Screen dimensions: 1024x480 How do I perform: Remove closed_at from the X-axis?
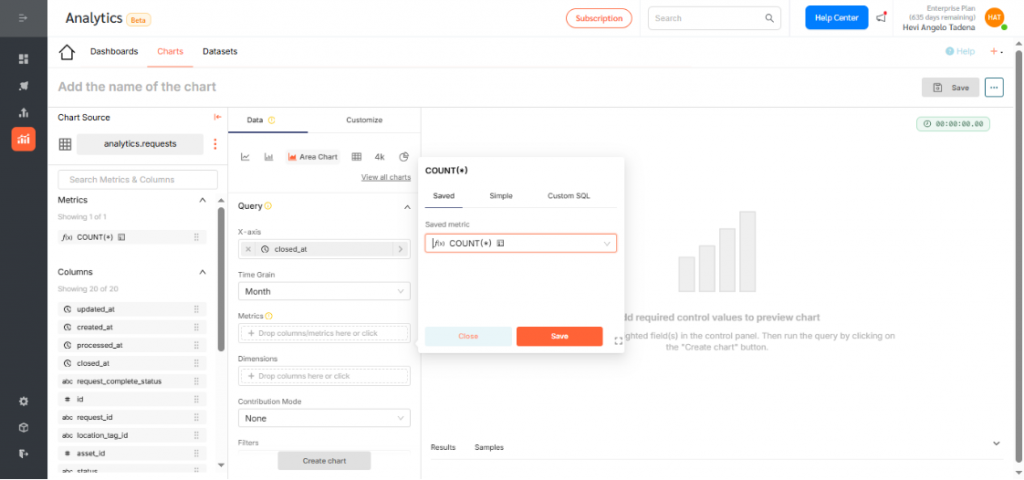(249, 249)
